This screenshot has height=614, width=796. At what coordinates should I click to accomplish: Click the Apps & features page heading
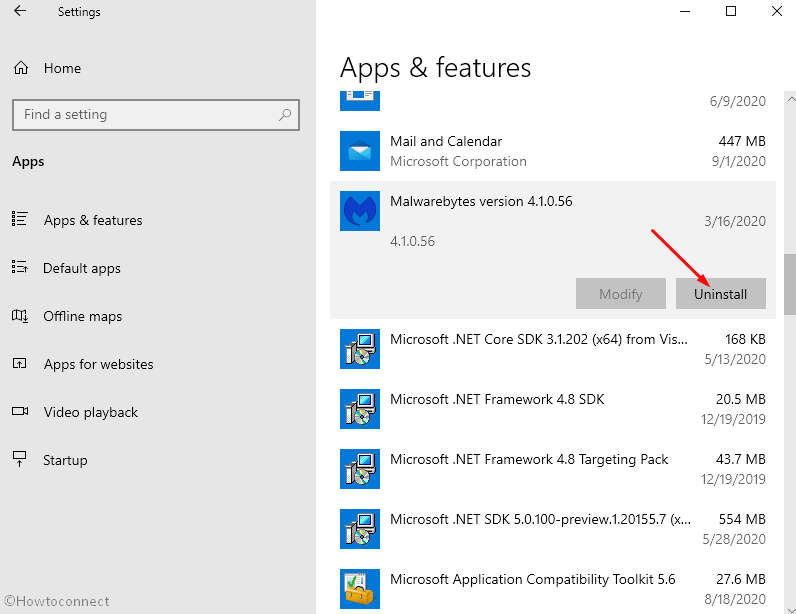(x=435, y=68)
